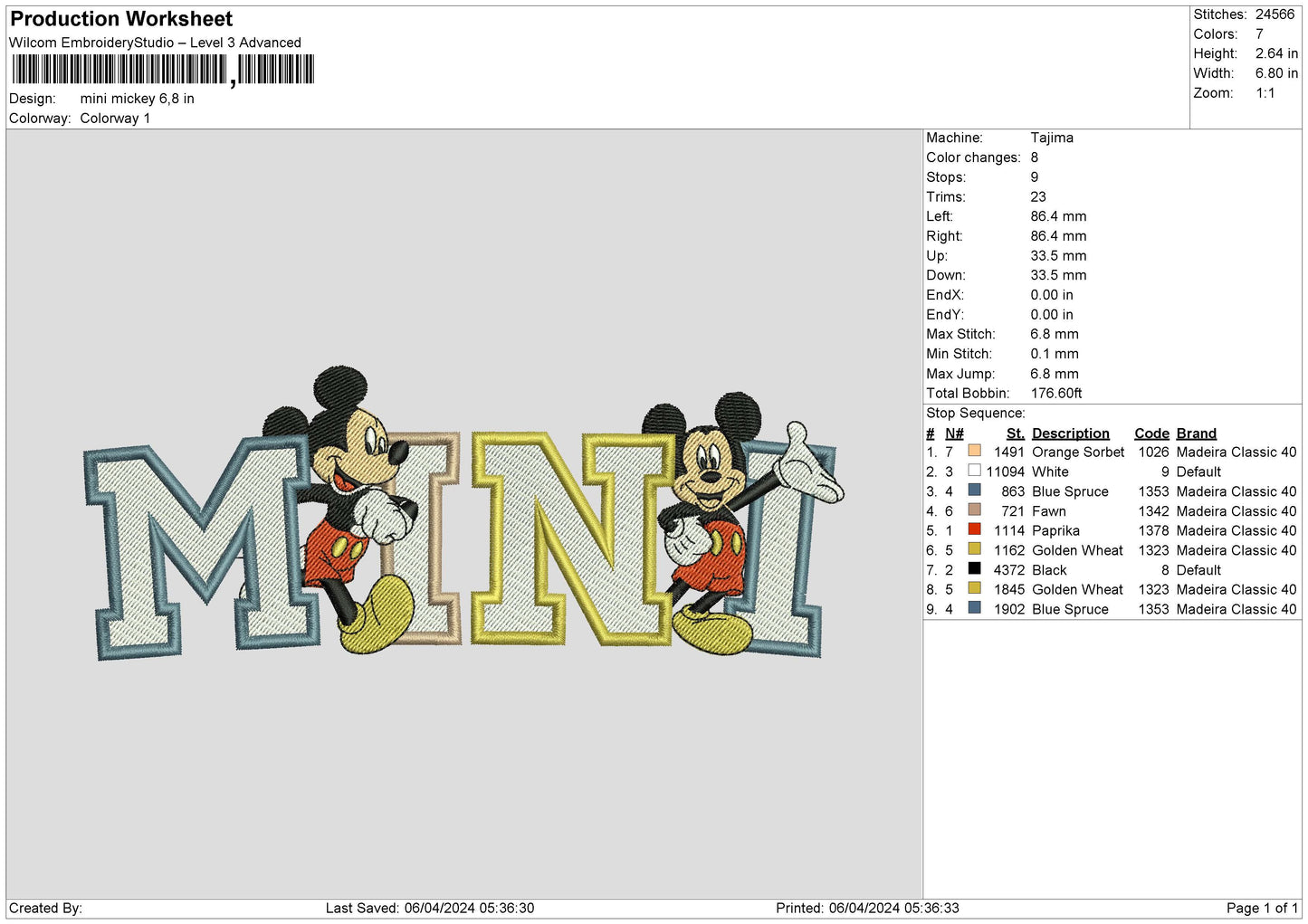This screenshot has height=924, width=1308.
Task: Click the 11094 stitch count for White
Action: click(1006, 472)
